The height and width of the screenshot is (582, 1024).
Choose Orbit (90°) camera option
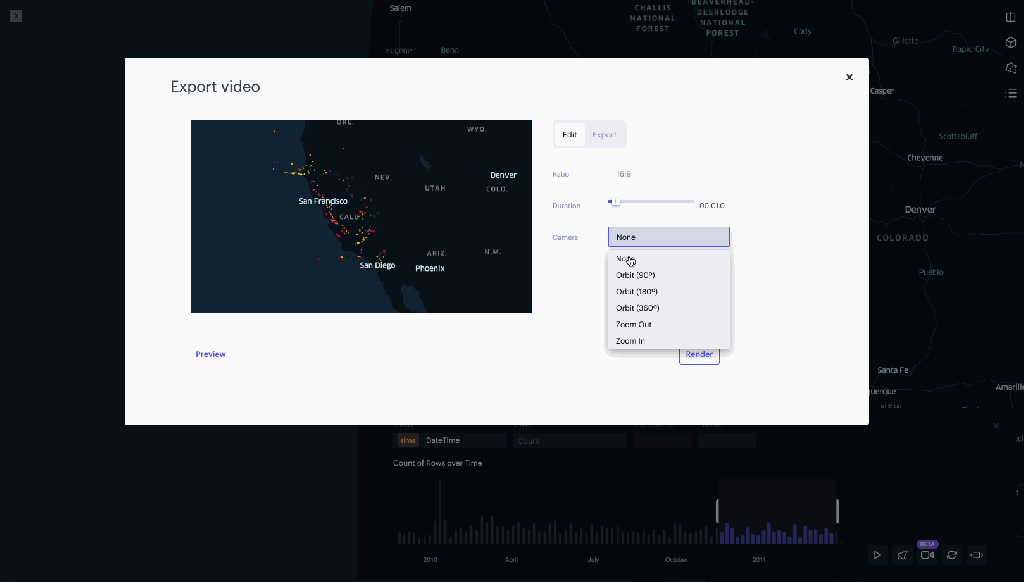(669, 275)
